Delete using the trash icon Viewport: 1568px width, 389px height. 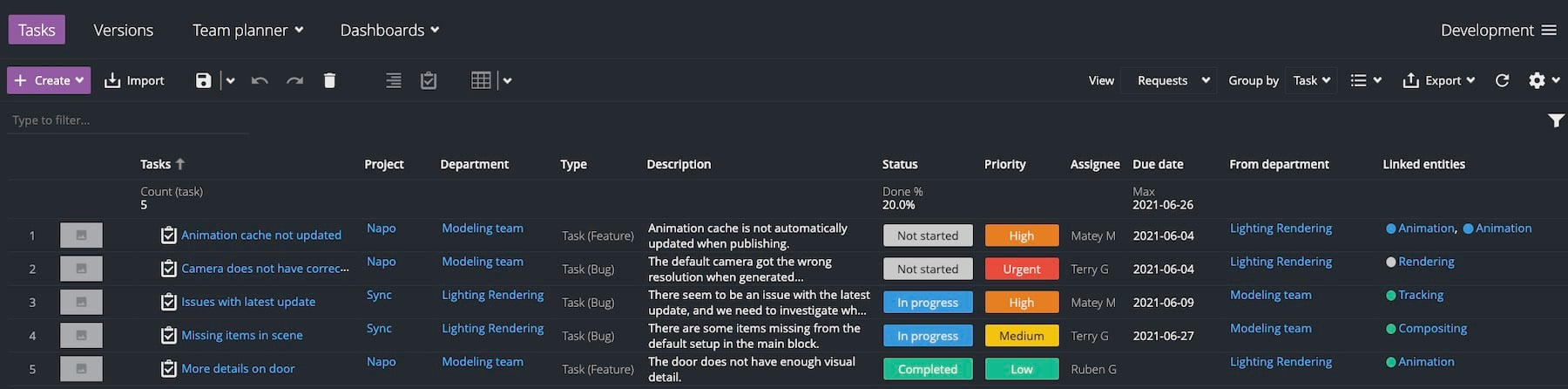pos(329,80)
